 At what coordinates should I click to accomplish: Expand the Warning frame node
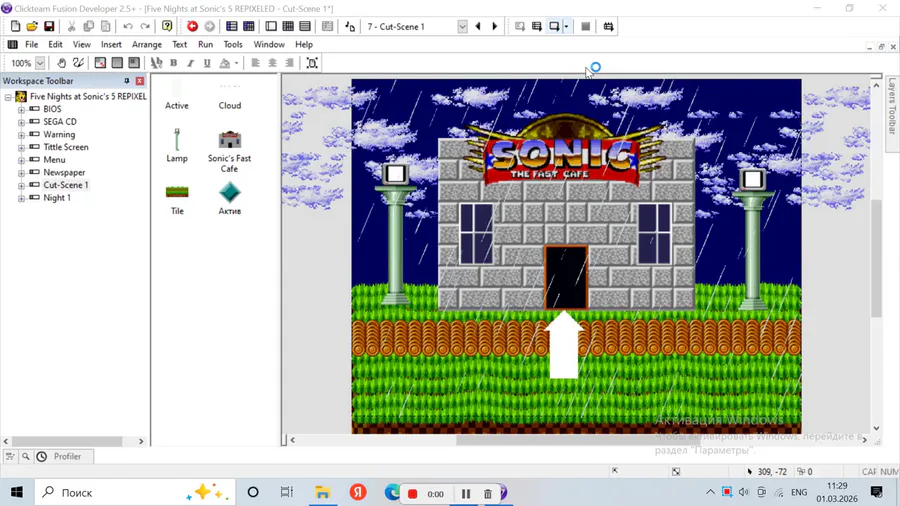(x=21, y=134)
